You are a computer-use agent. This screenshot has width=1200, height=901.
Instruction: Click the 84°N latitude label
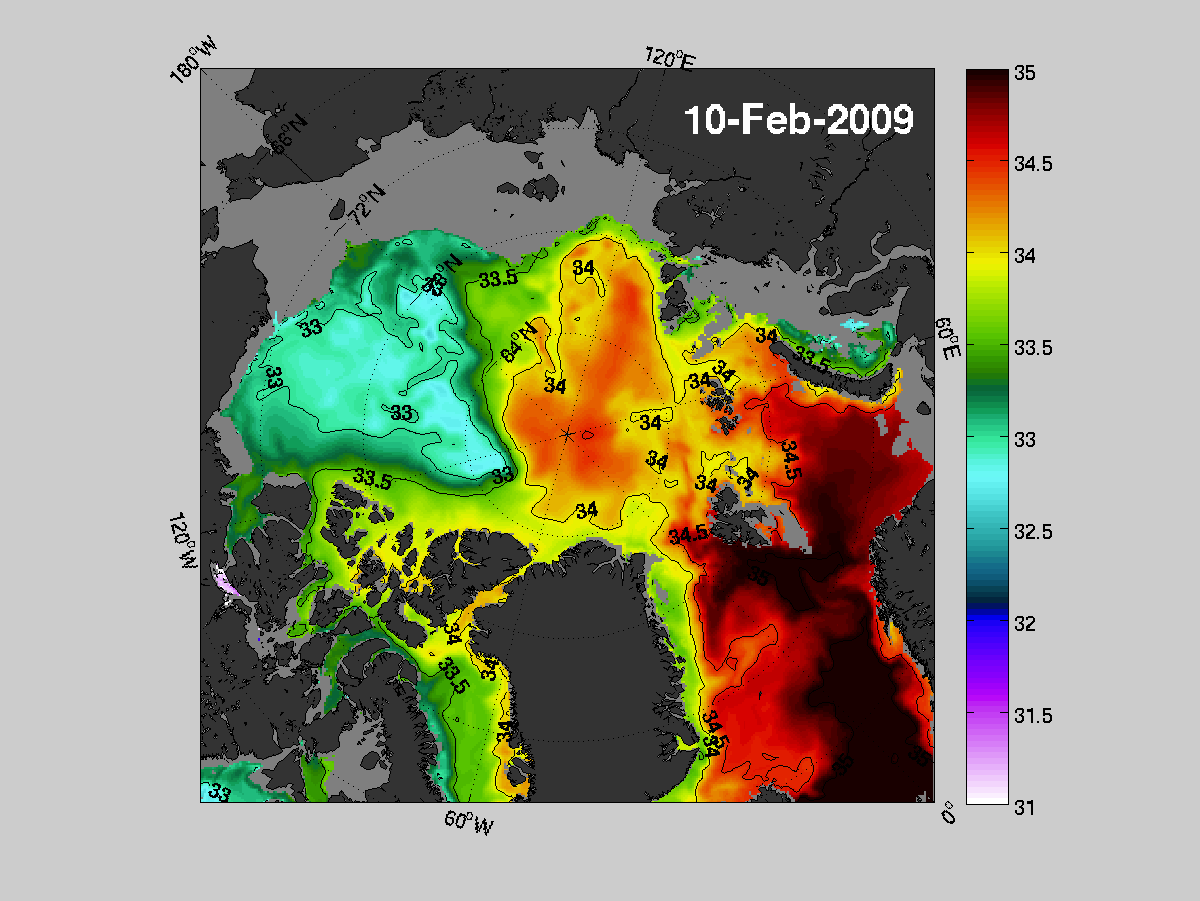click(x=519, y=341)
